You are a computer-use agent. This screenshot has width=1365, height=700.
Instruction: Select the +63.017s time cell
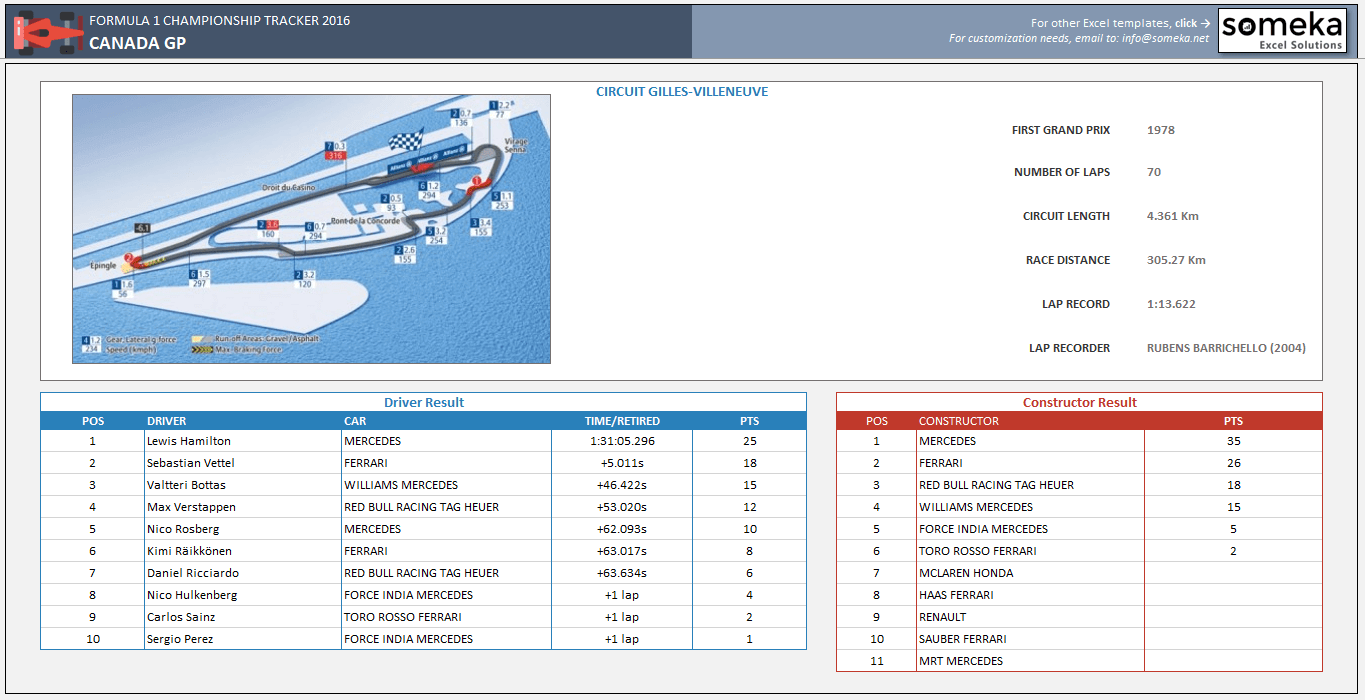point(623,551)
